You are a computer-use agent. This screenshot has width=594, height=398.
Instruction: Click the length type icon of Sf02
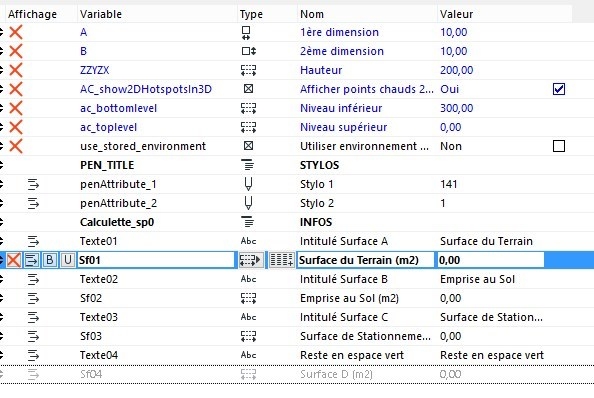pos(249,298)
